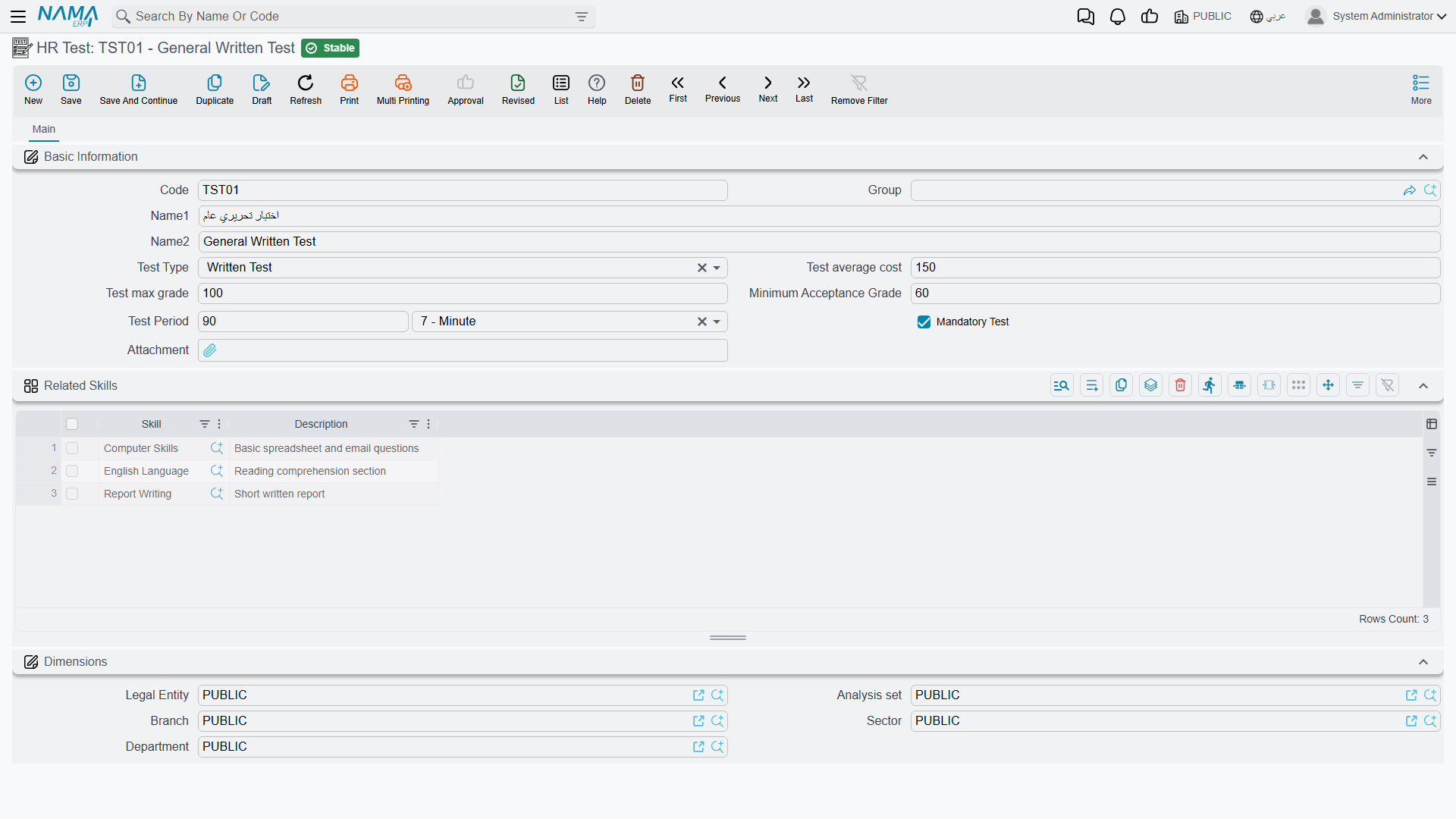
Task: Save the HR test record
Action: click(71, 89)
